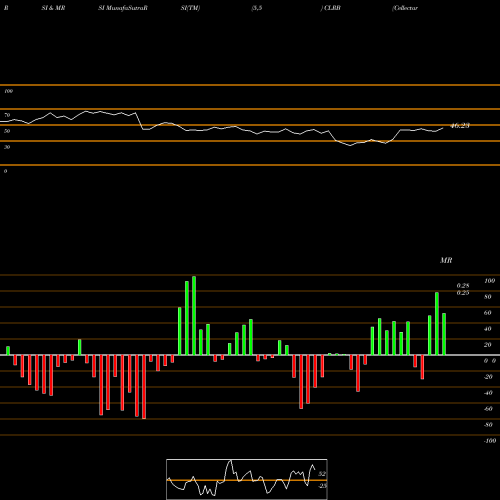500x500 pixels.
Task: Click the 70 level label on RSI axis
Action: (7, 115)
